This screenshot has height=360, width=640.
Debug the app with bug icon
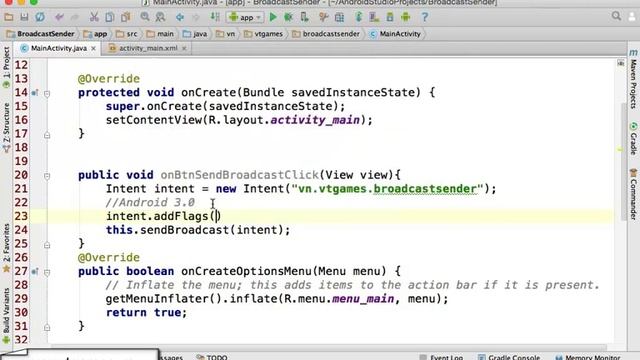click(289, 17)
